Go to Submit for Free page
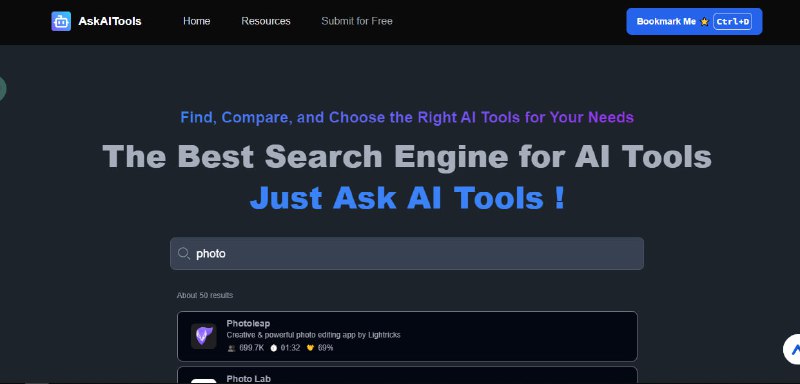This screenshot has height=384, width=800. coord(357,21)
